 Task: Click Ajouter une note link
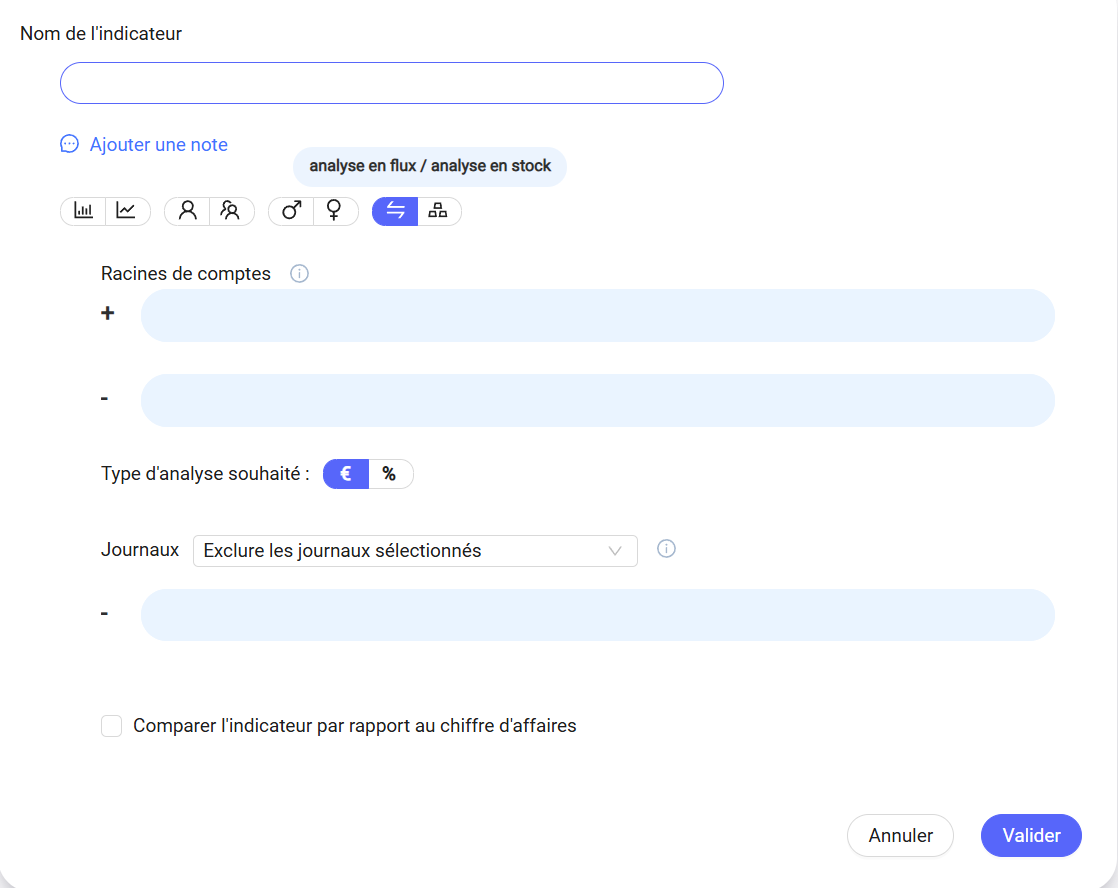pos(158,145)
